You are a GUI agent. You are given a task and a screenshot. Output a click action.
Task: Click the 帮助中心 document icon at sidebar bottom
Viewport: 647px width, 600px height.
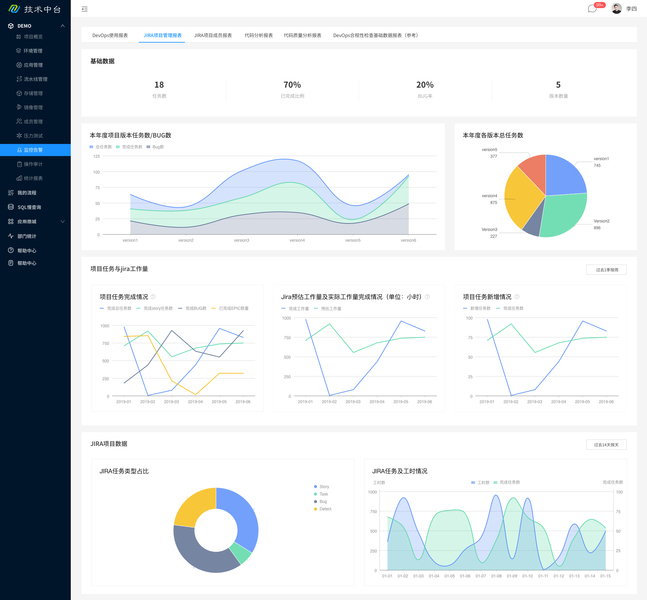coord(11,263)
